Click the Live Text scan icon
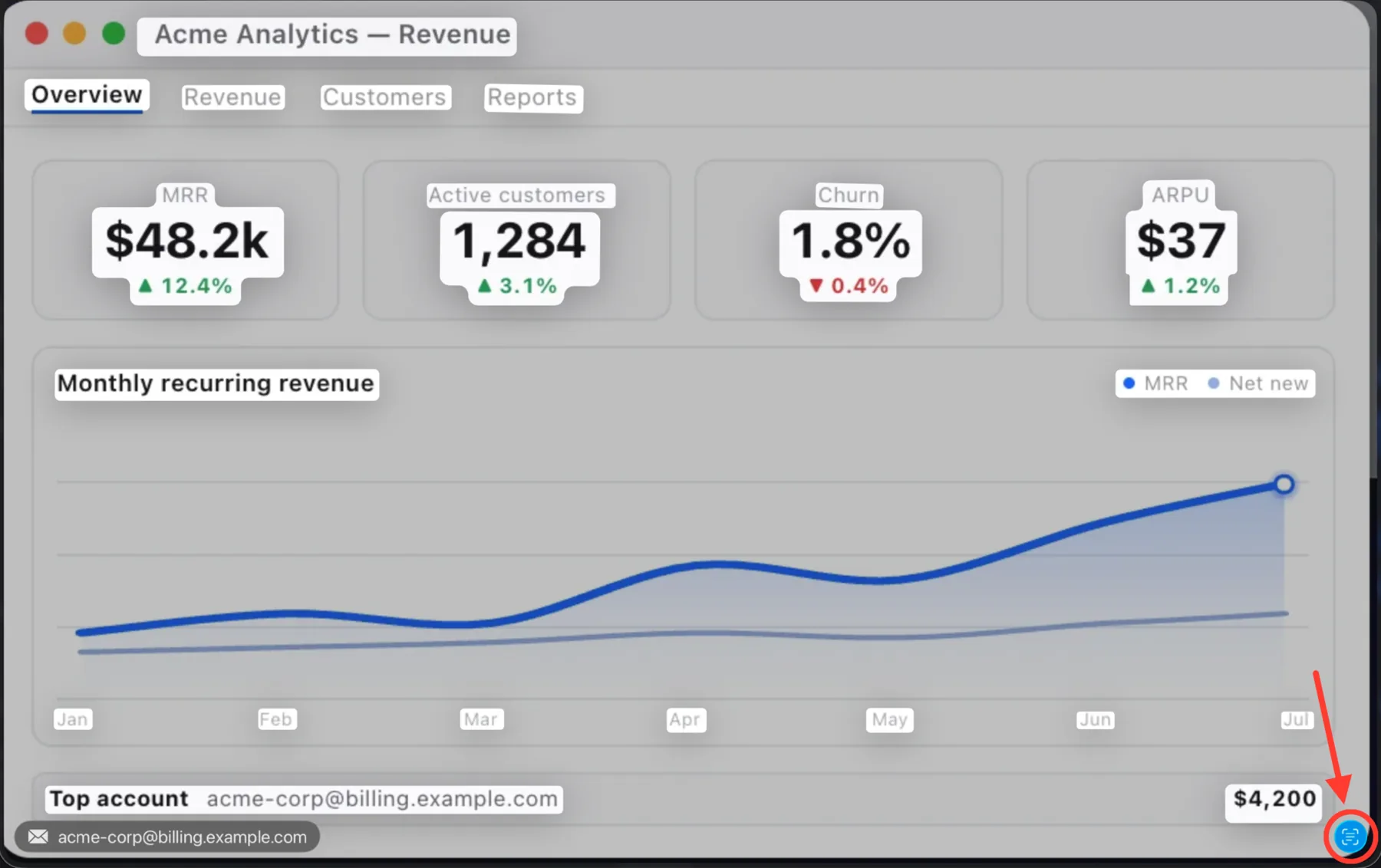 tap(1350, 837)
